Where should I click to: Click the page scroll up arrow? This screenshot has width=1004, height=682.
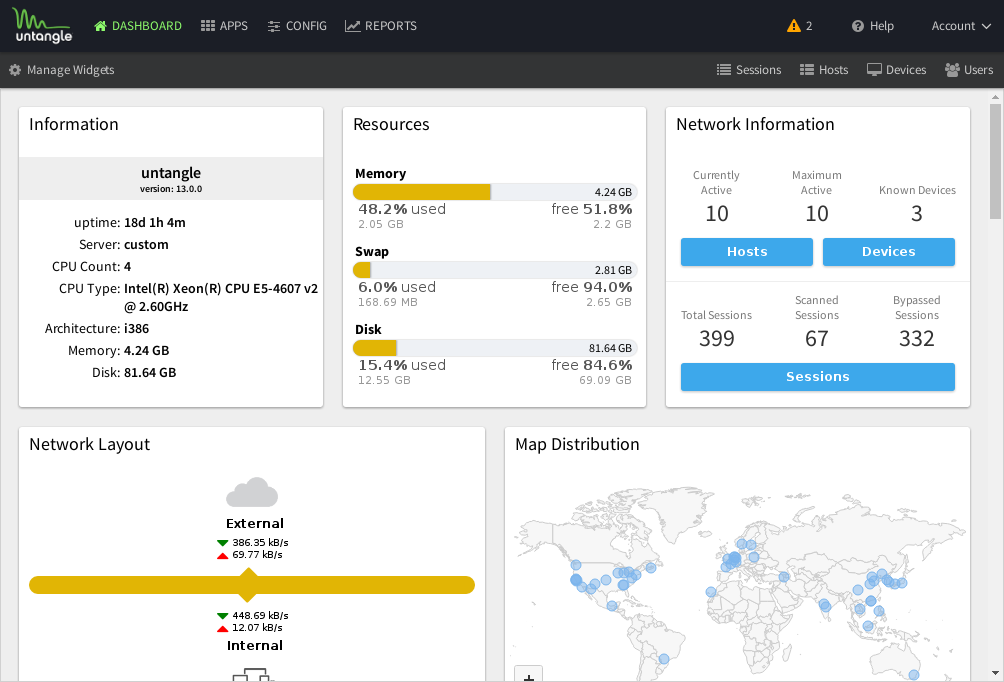point(995,97)
